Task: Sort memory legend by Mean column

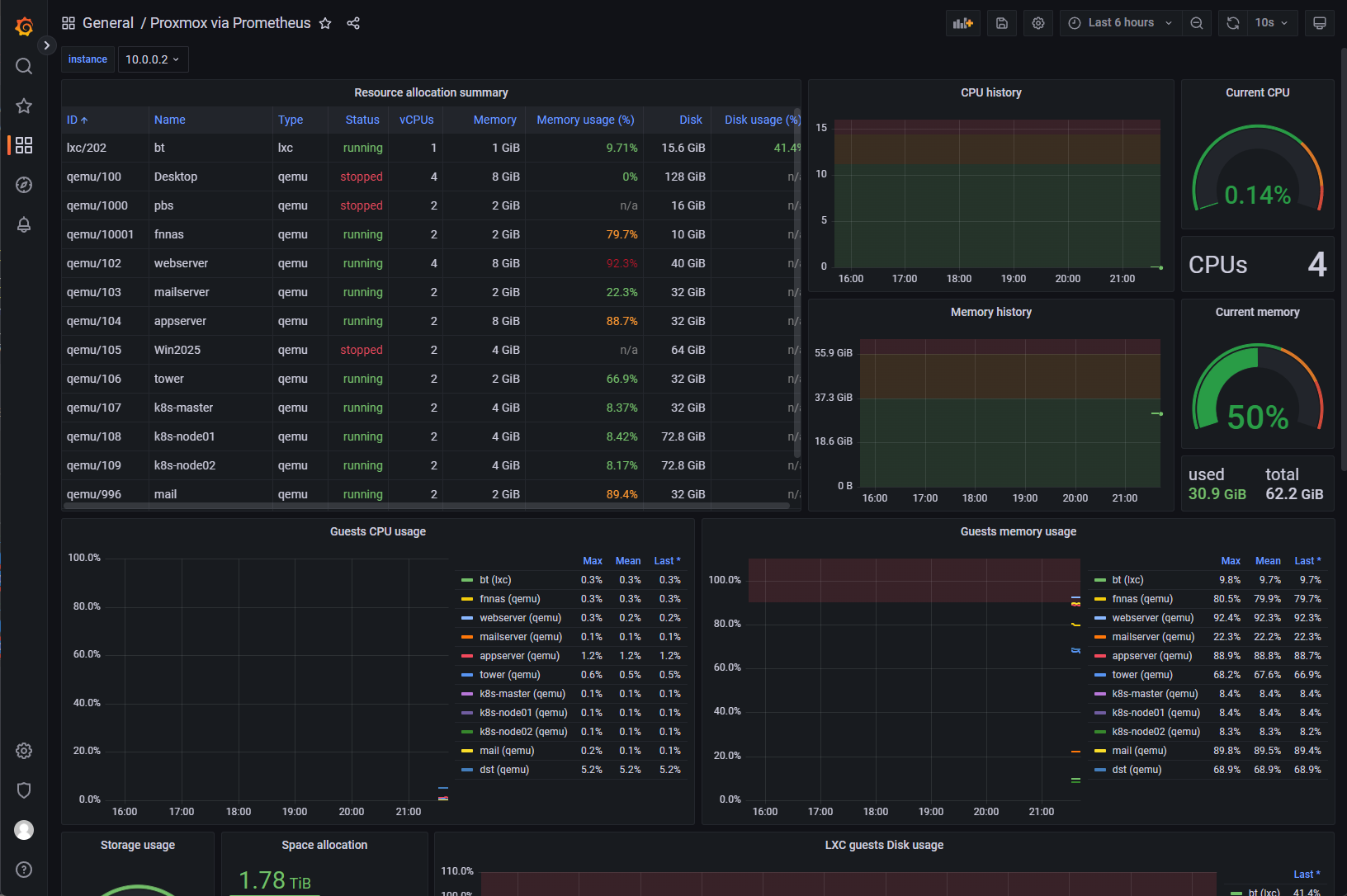Action: pyautogui.click(x=1268, y=561)
